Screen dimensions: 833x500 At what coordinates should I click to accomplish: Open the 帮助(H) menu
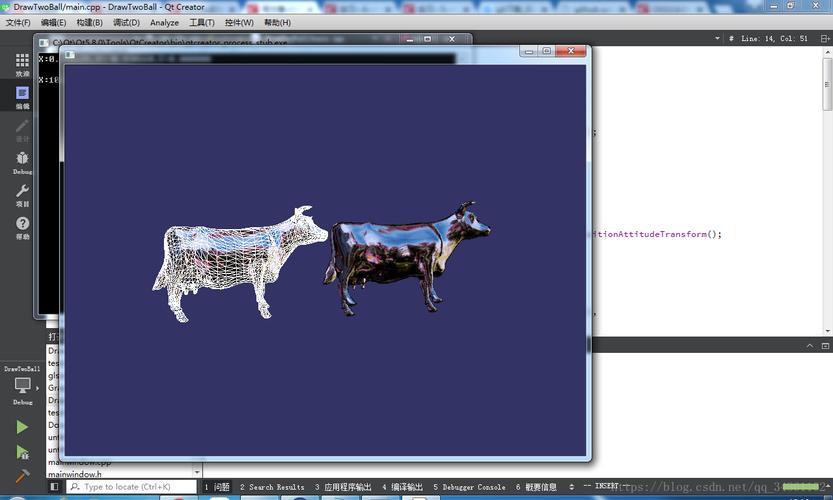tap(277, 22)
